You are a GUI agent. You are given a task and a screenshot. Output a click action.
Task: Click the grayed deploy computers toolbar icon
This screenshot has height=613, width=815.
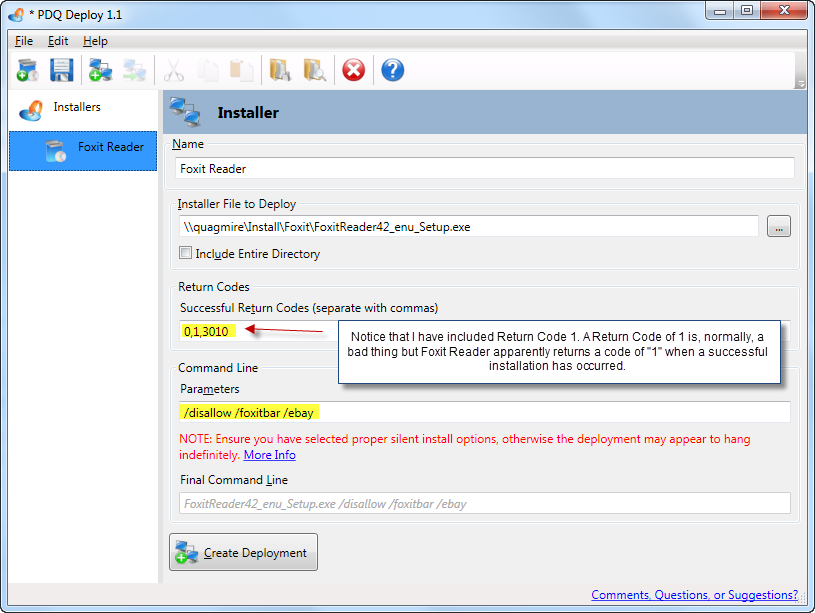[x=135, y=70]
